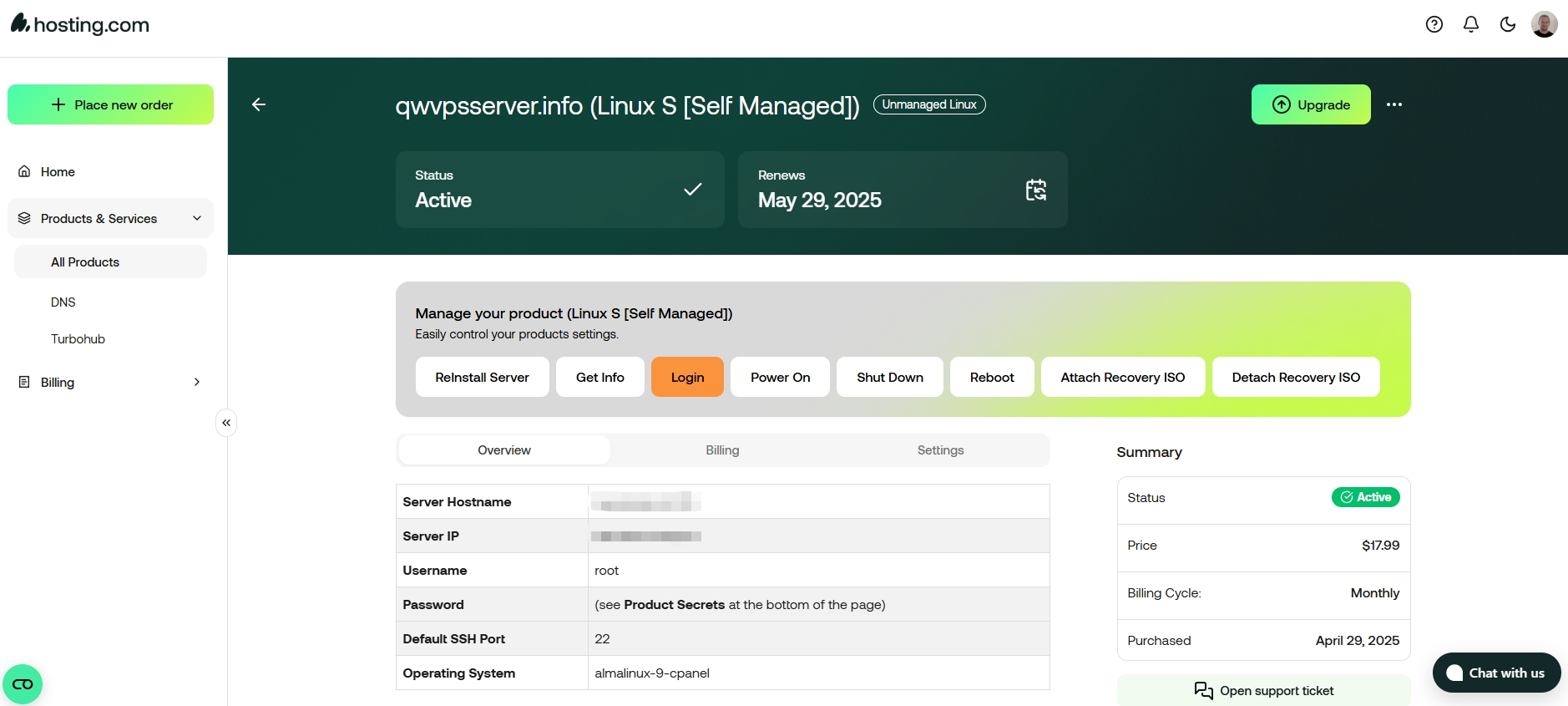Click the '$17.99' price value
1568x706 pixels.
coord(1380,545)
